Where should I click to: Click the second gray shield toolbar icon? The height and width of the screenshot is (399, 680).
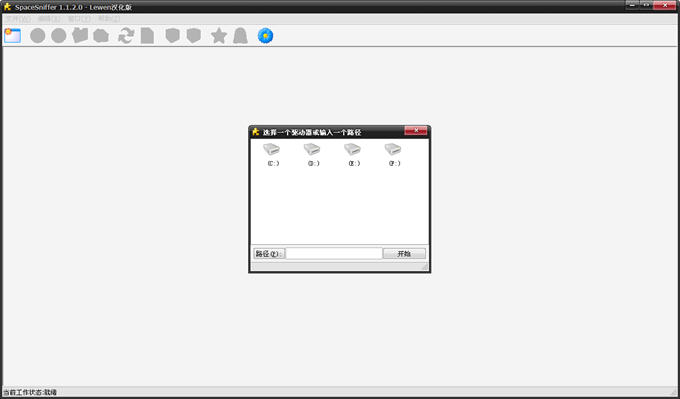194,36
